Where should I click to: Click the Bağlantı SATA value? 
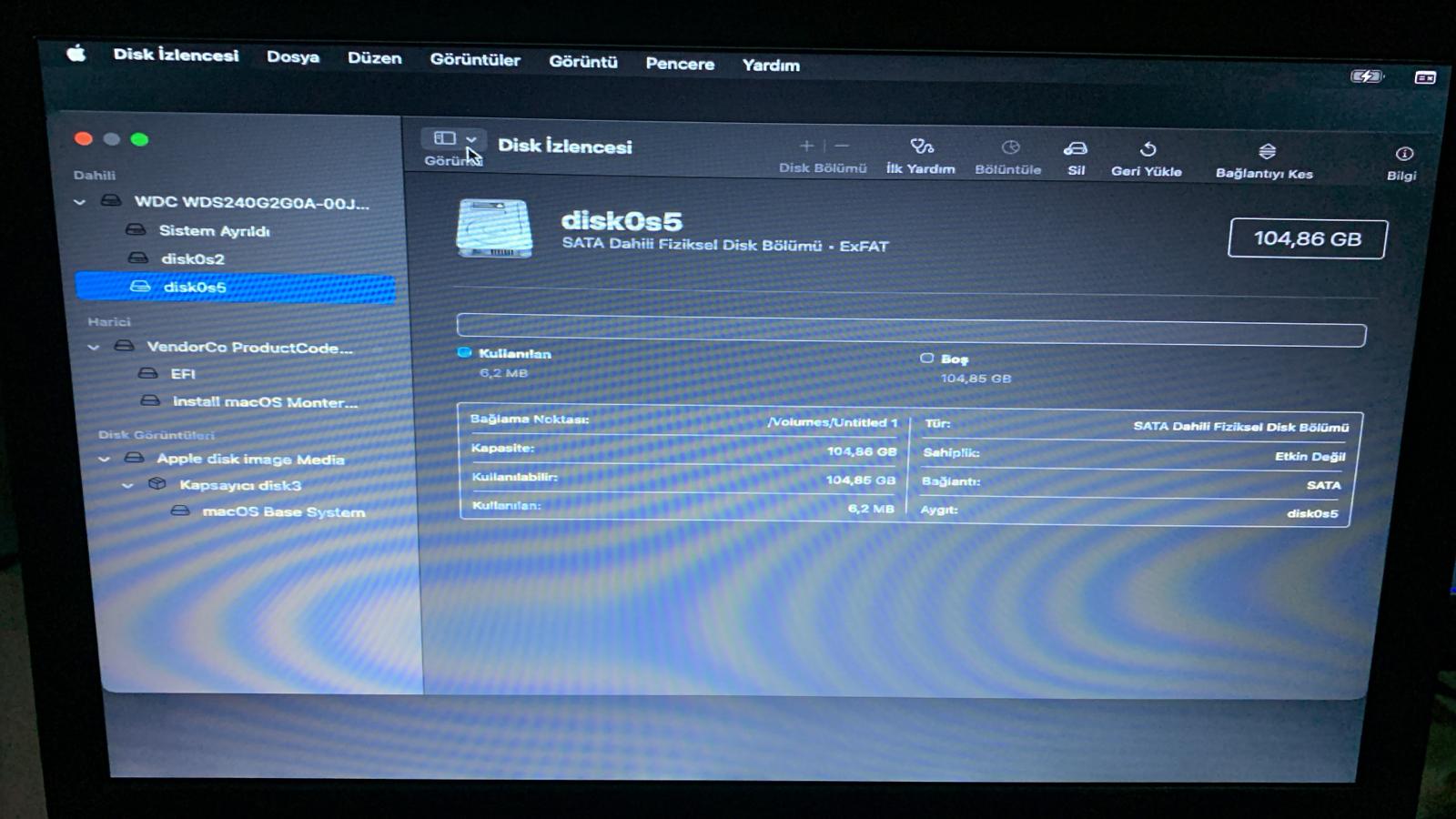click(1323, 485)
